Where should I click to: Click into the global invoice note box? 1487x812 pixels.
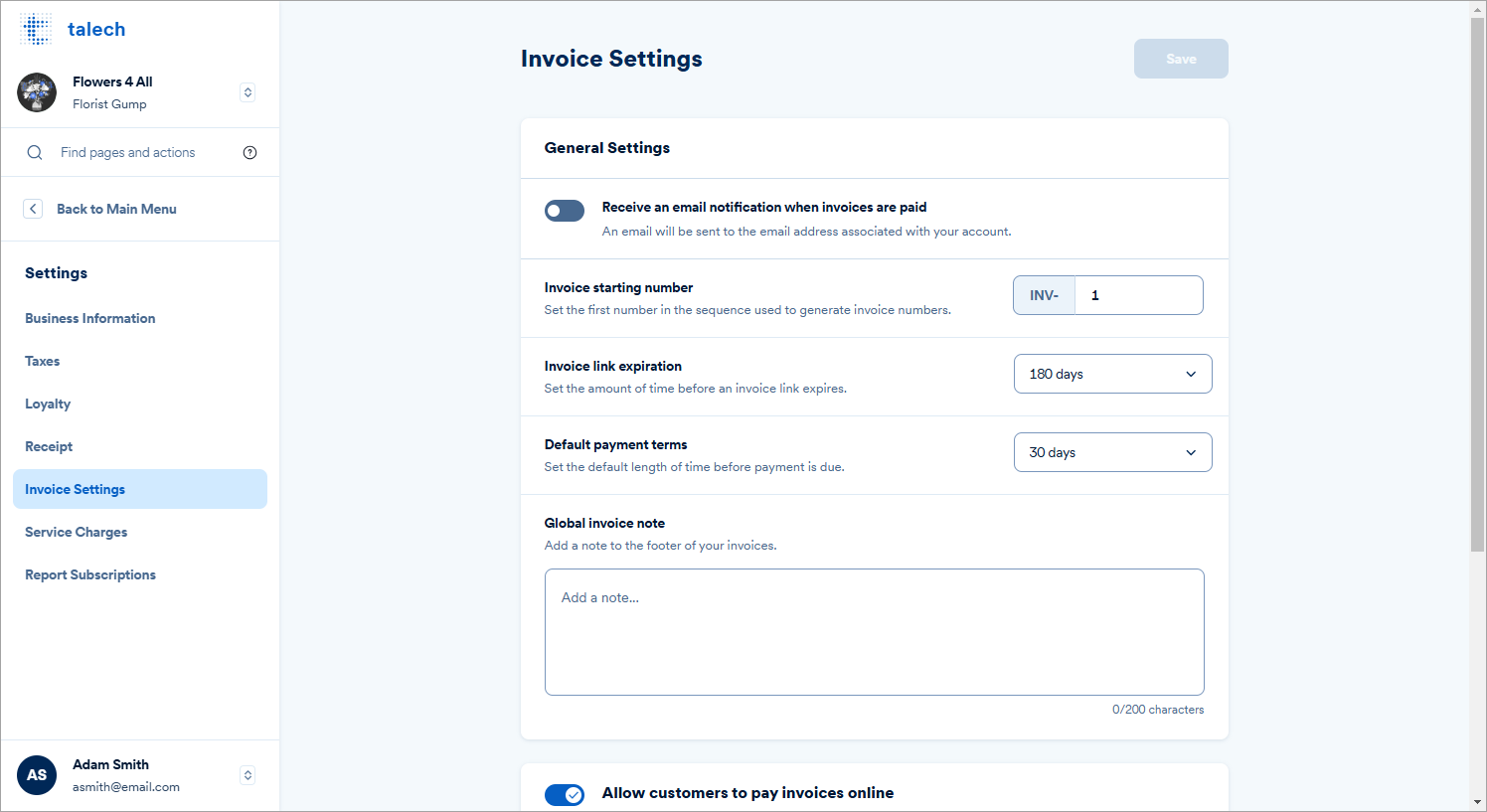click(x=874, y=631)
